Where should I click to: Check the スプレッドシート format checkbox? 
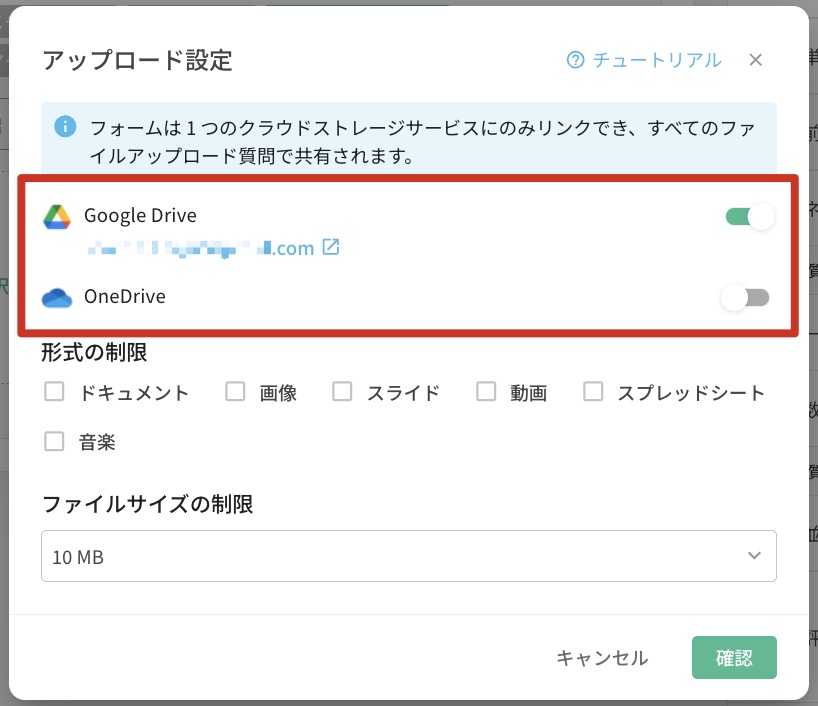593,391
